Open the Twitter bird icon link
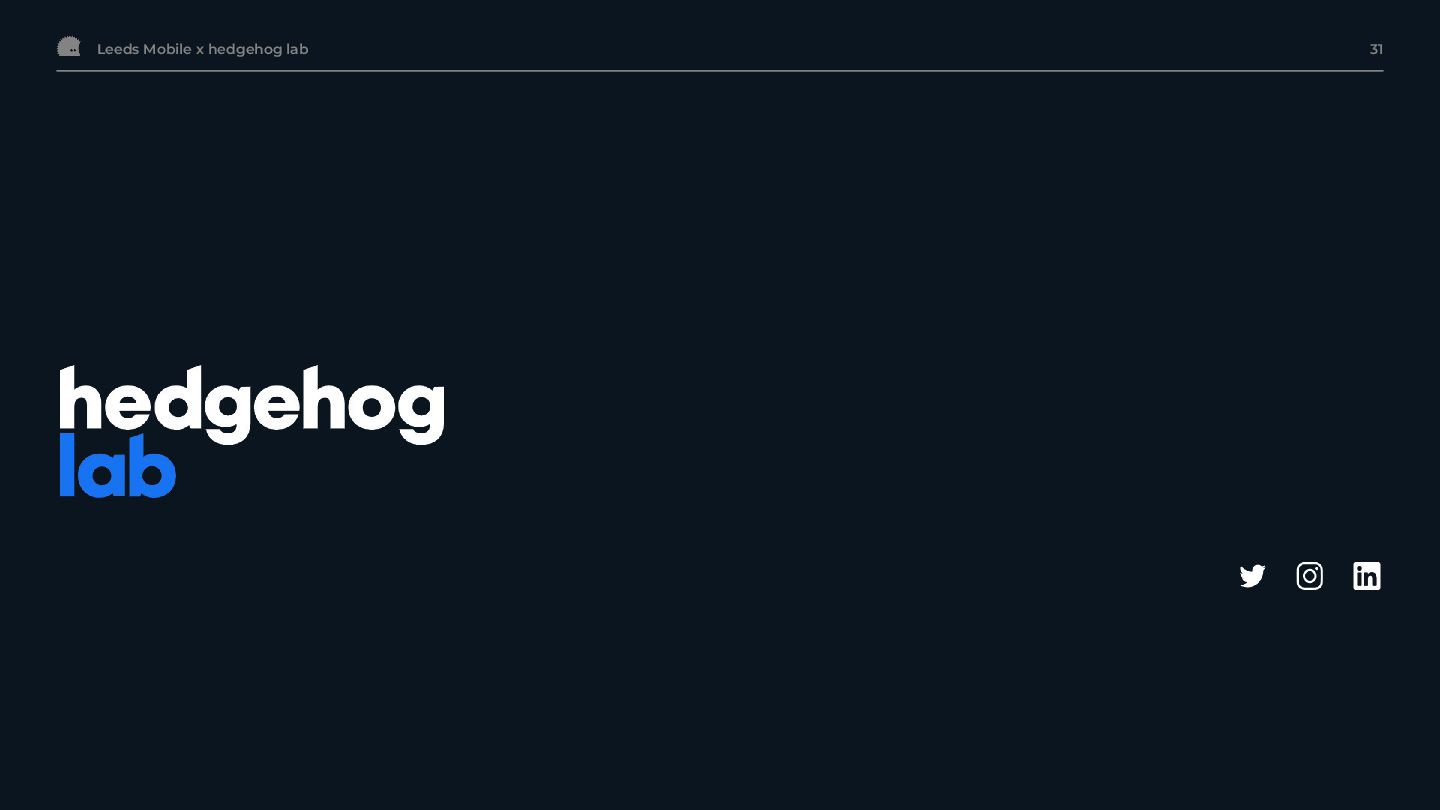The height and width of the screenshot is (810, 1440). click(x=1252, y=576)
